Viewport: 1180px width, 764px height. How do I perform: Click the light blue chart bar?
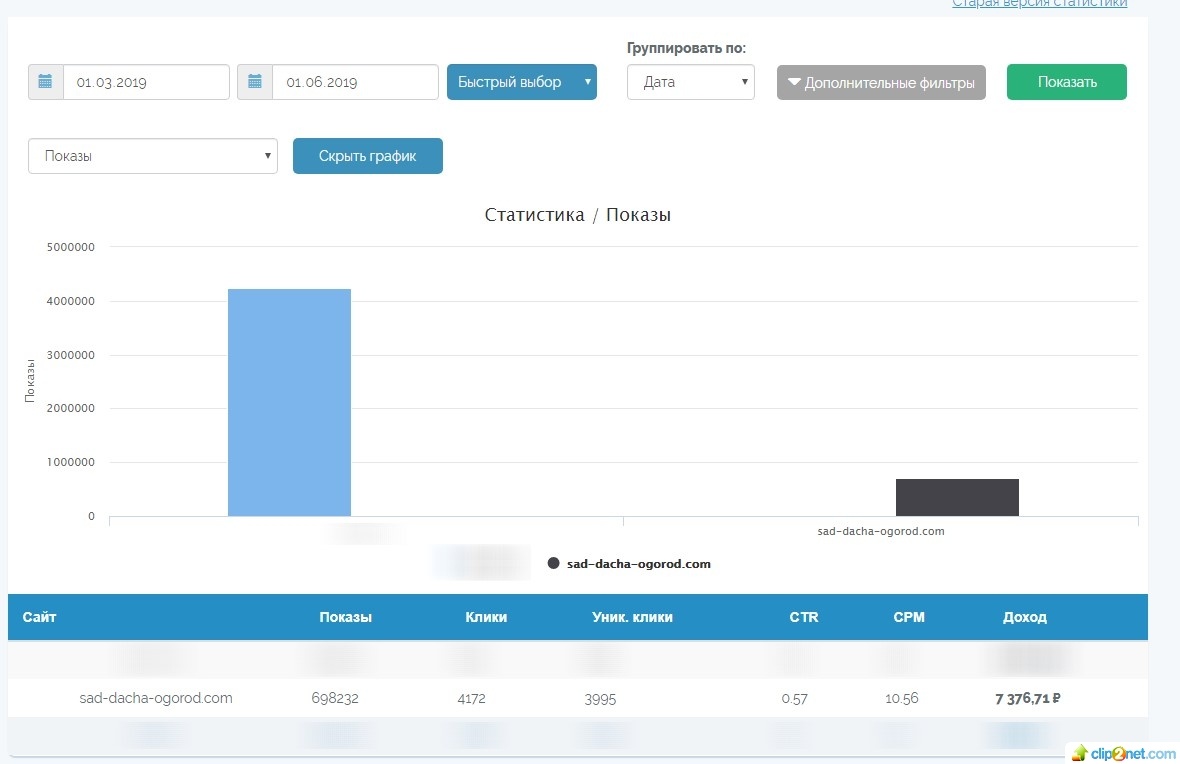pyautogui.click(x=289, y=403)
